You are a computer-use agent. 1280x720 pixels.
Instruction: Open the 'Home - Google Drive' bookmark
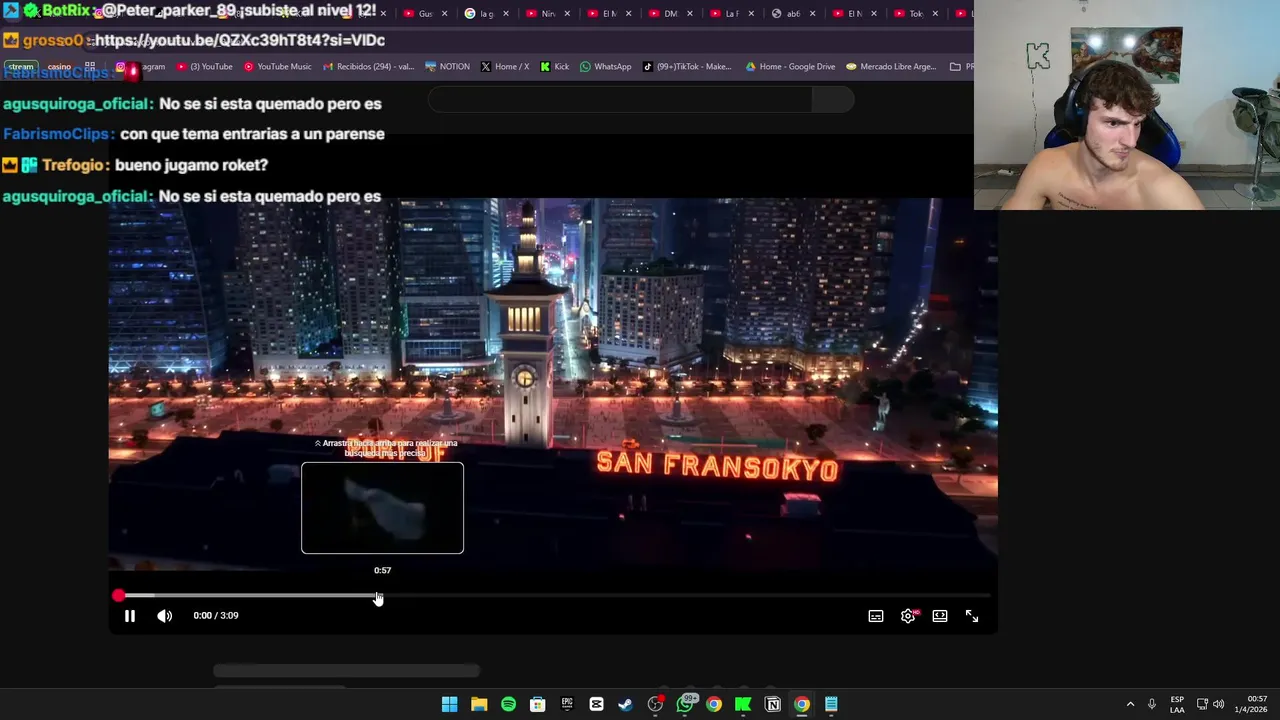(790, 67)
